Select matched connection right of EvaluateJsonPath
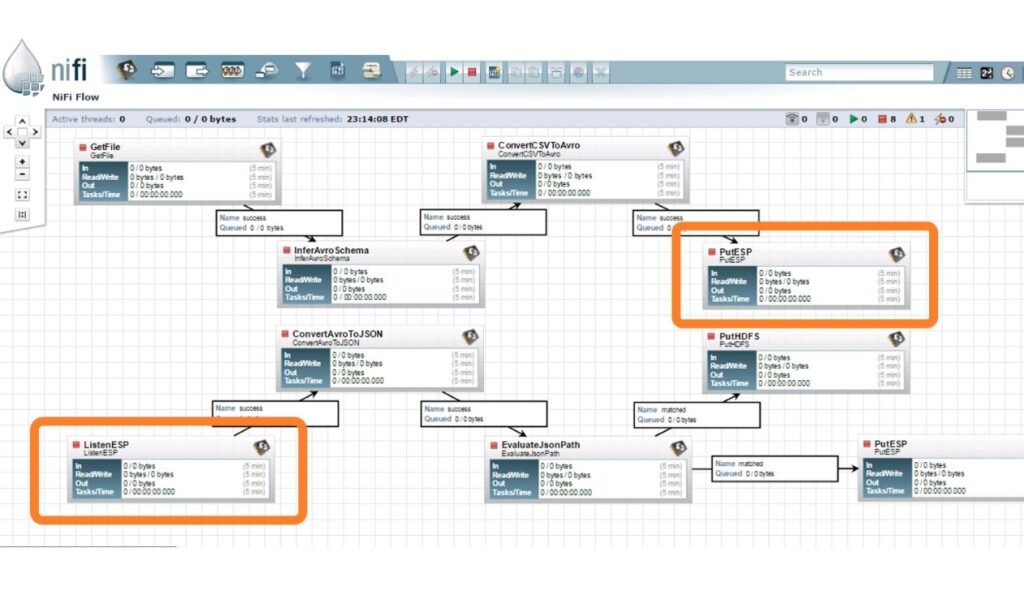Image resolution: width=1024 pixels, height=608 pixels. tap(775, 468)
